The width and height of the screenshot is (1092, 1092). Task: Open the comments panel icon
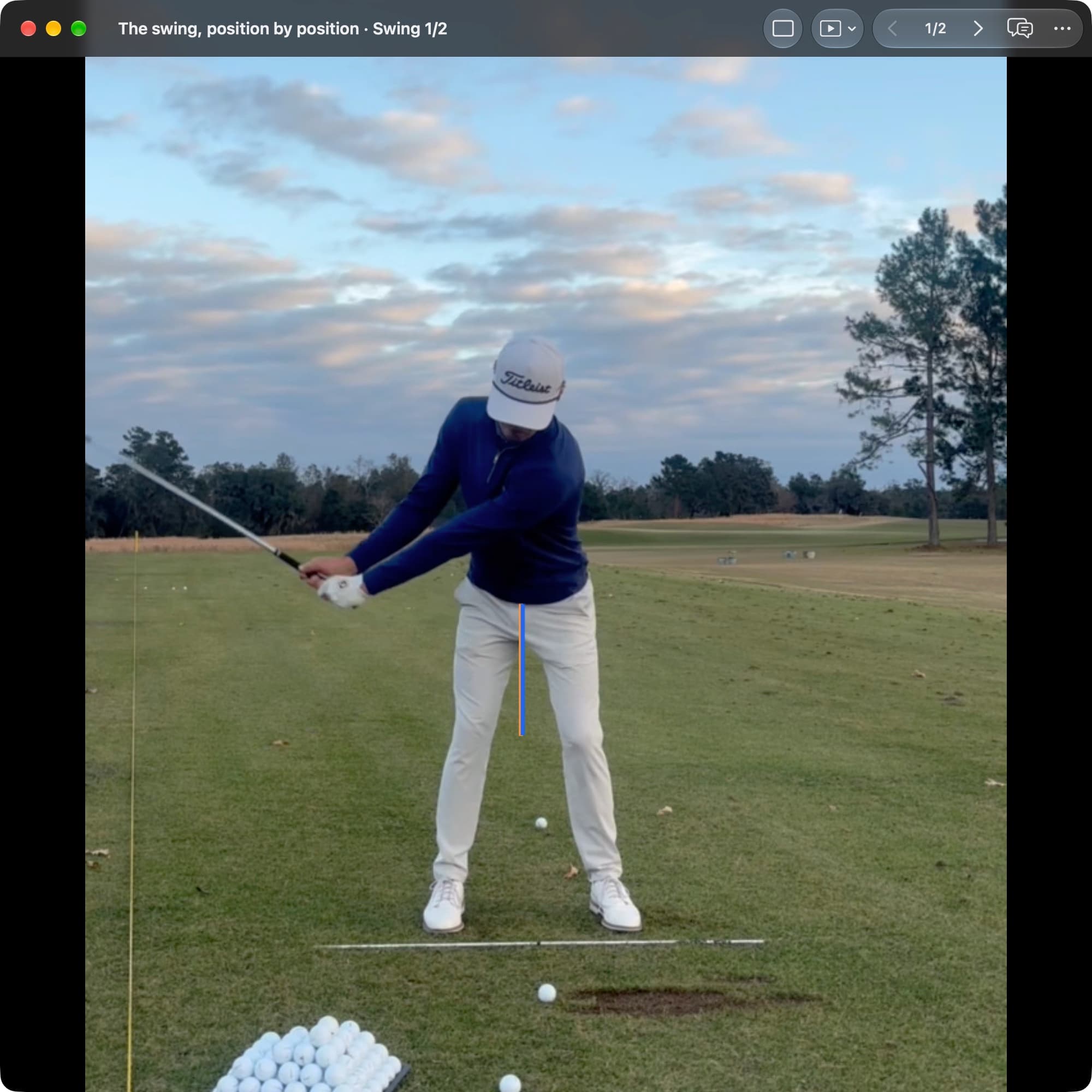coord(1019,28)
